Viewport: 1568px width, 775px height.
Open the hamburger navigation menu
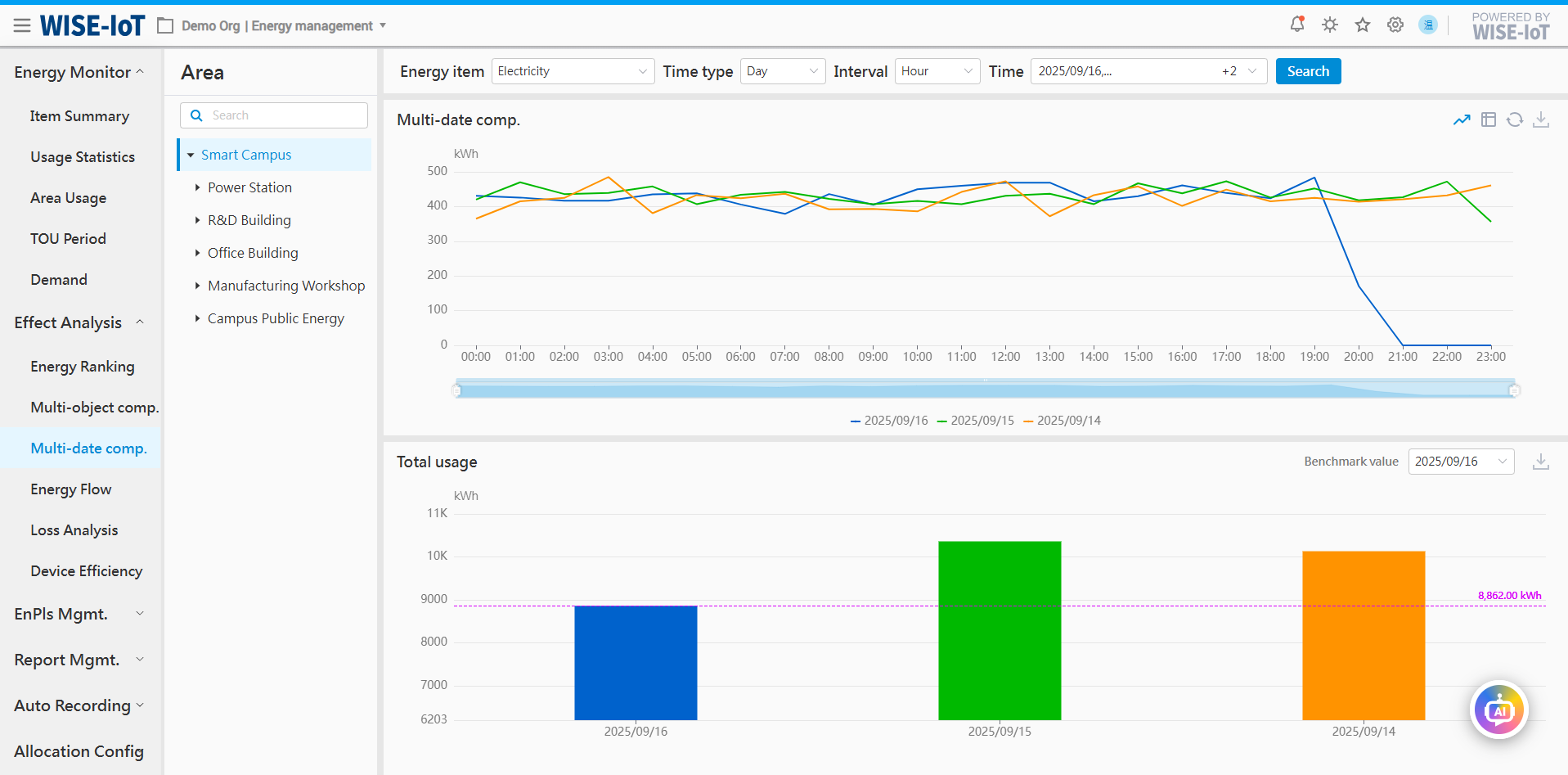22,26
